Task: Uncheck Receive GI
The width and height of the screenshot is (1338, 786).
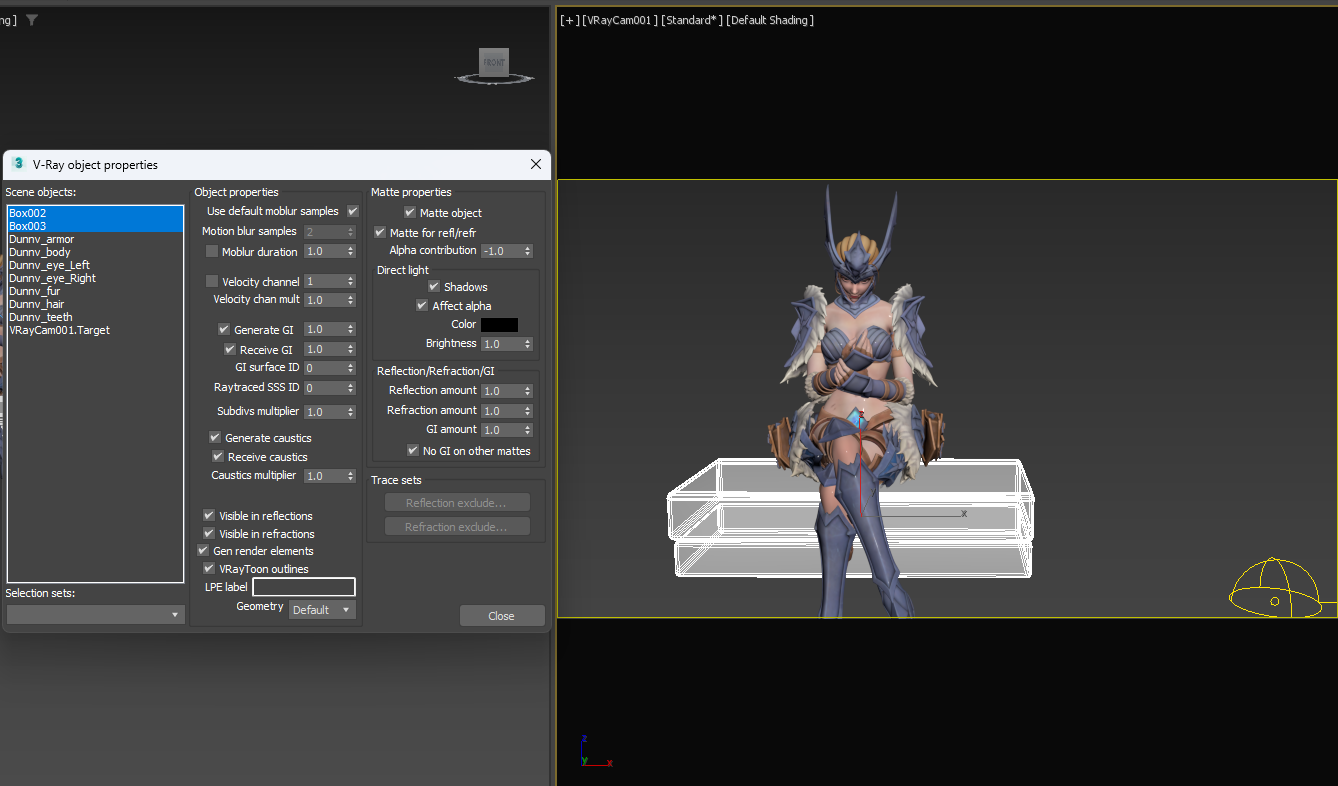Action: point(230,350)
